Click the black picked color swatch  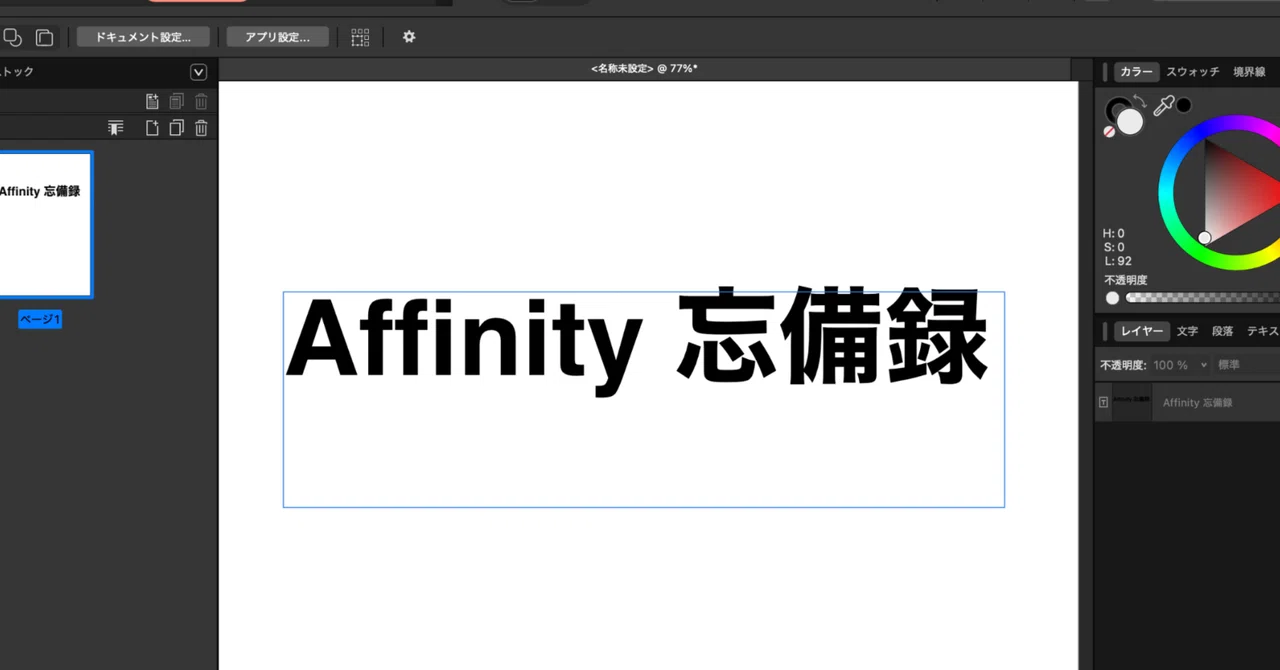pyautogui.click(x=1184, y=105)
